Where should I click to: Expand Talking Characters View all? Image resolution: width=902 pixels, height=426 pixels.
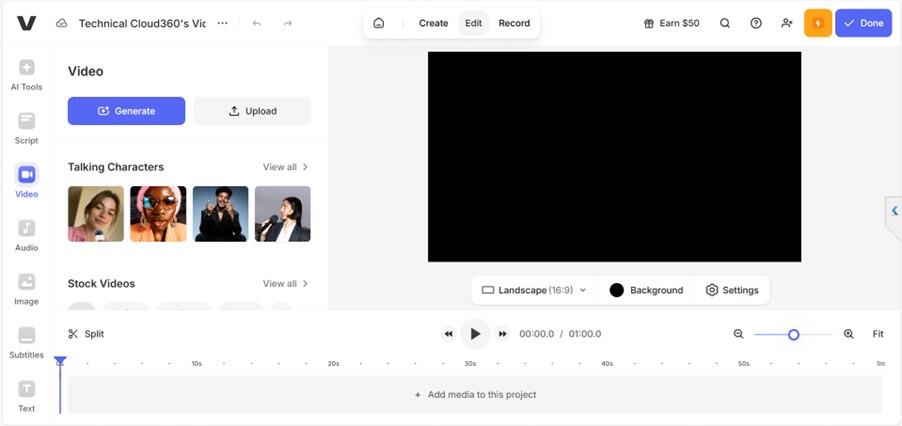[x=286, y=167]
